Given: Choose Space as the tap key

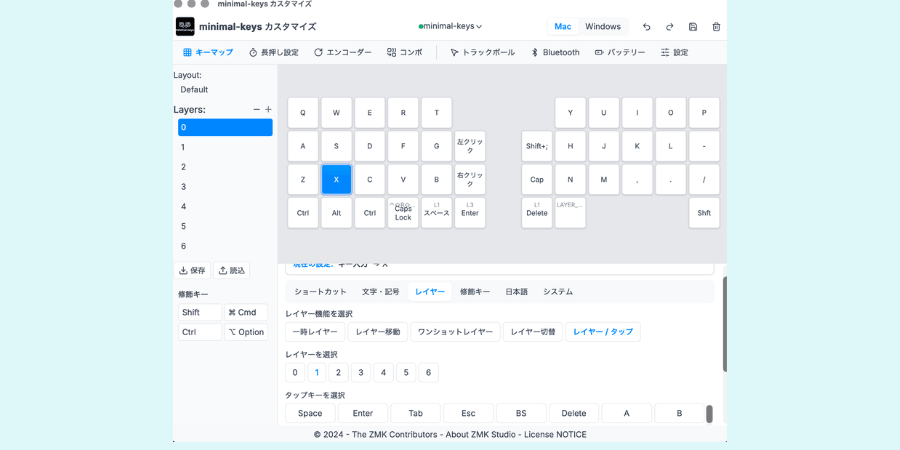Looking at the screenshot, I should pyautogui.click(x=310, y=413).
